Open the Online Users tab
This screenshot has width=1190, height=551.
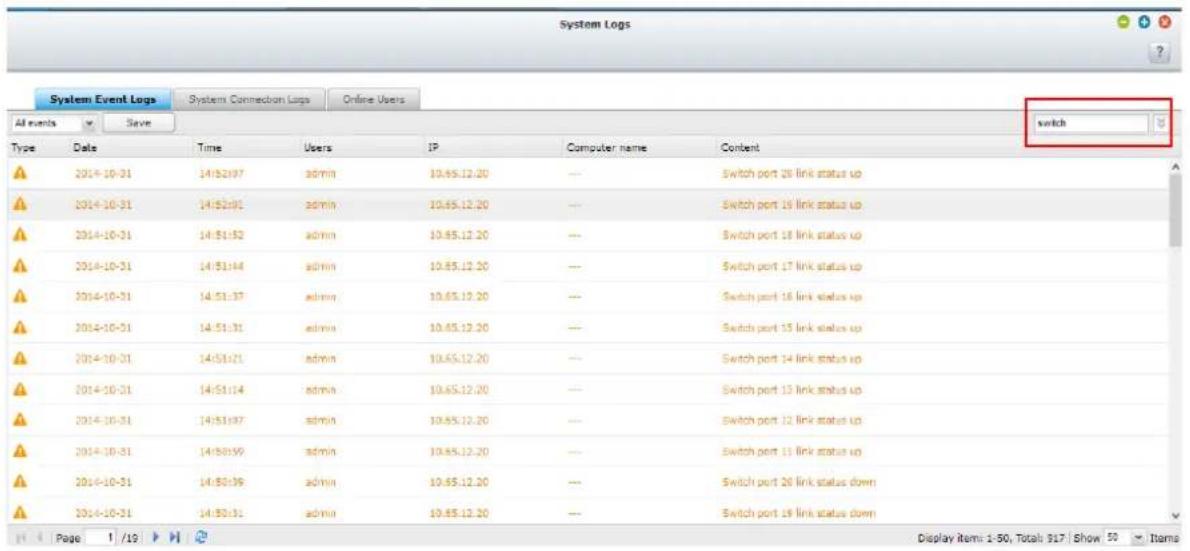click(374, 99)
